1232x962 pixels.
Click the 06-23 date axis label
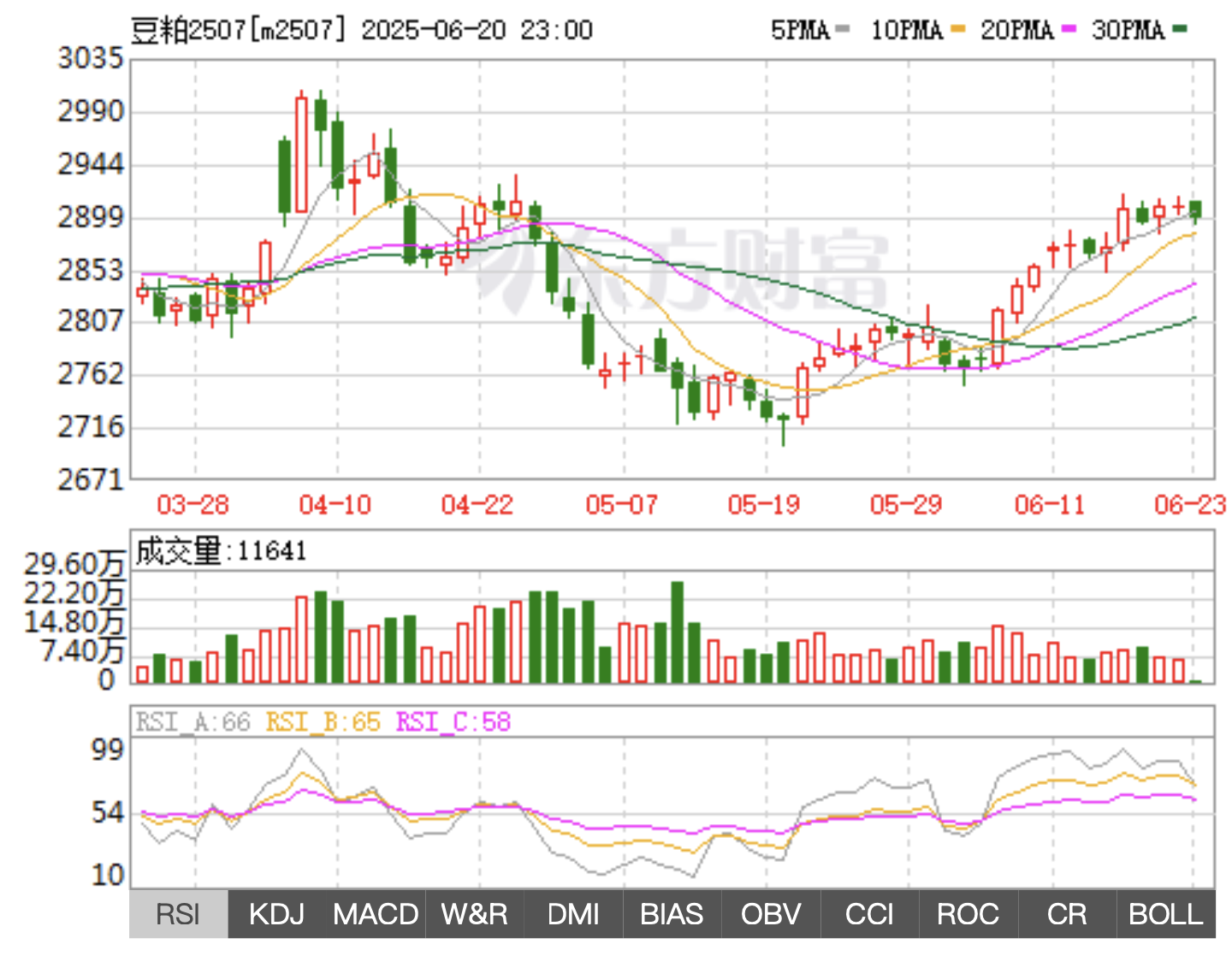(1190, 505)
